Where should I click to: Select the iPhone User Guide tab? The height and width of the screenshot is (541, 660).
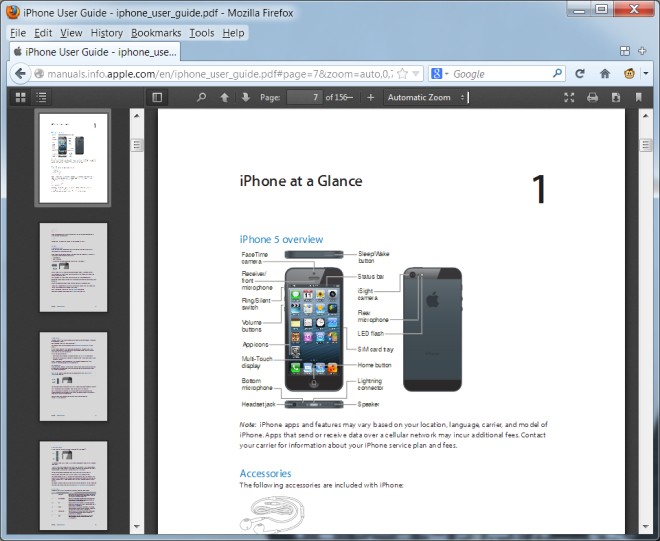tap(95, 52)
